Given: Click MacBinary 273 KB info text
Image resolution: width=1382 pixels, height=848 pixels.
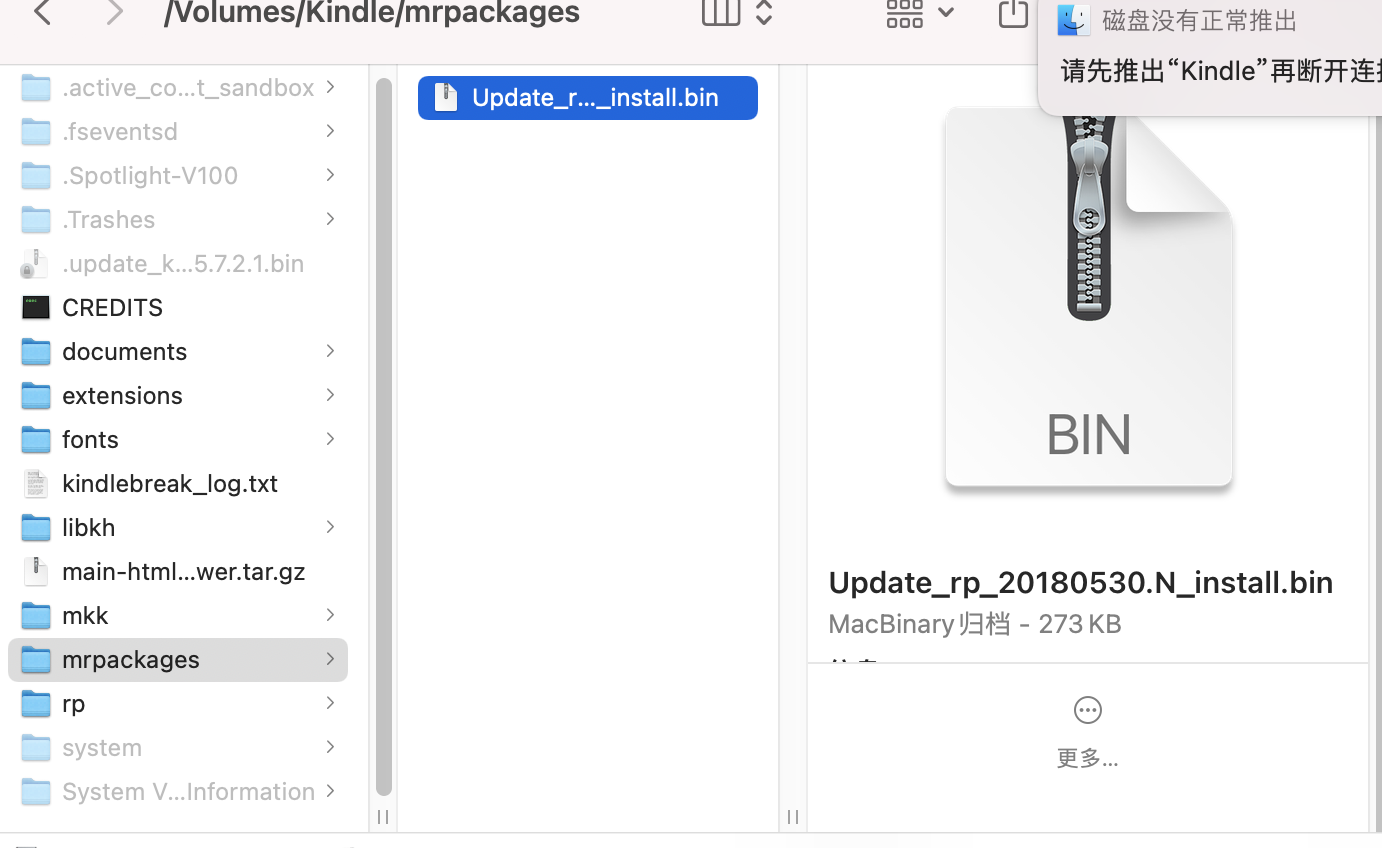Looking at the screenshot, I should click(x=975, y=623).
